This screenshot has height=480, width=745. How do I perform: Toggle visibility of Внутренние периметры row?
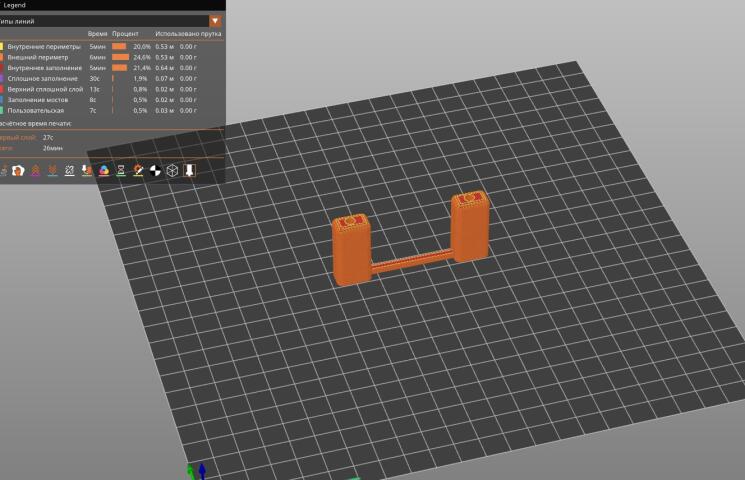(112, 47)
